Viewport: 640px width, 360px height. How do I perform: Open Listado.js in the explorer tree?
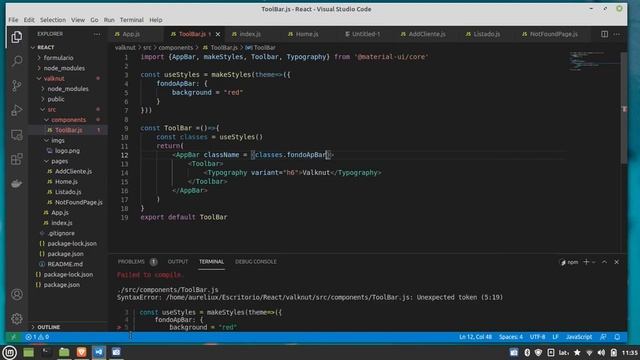coord(68,192)
